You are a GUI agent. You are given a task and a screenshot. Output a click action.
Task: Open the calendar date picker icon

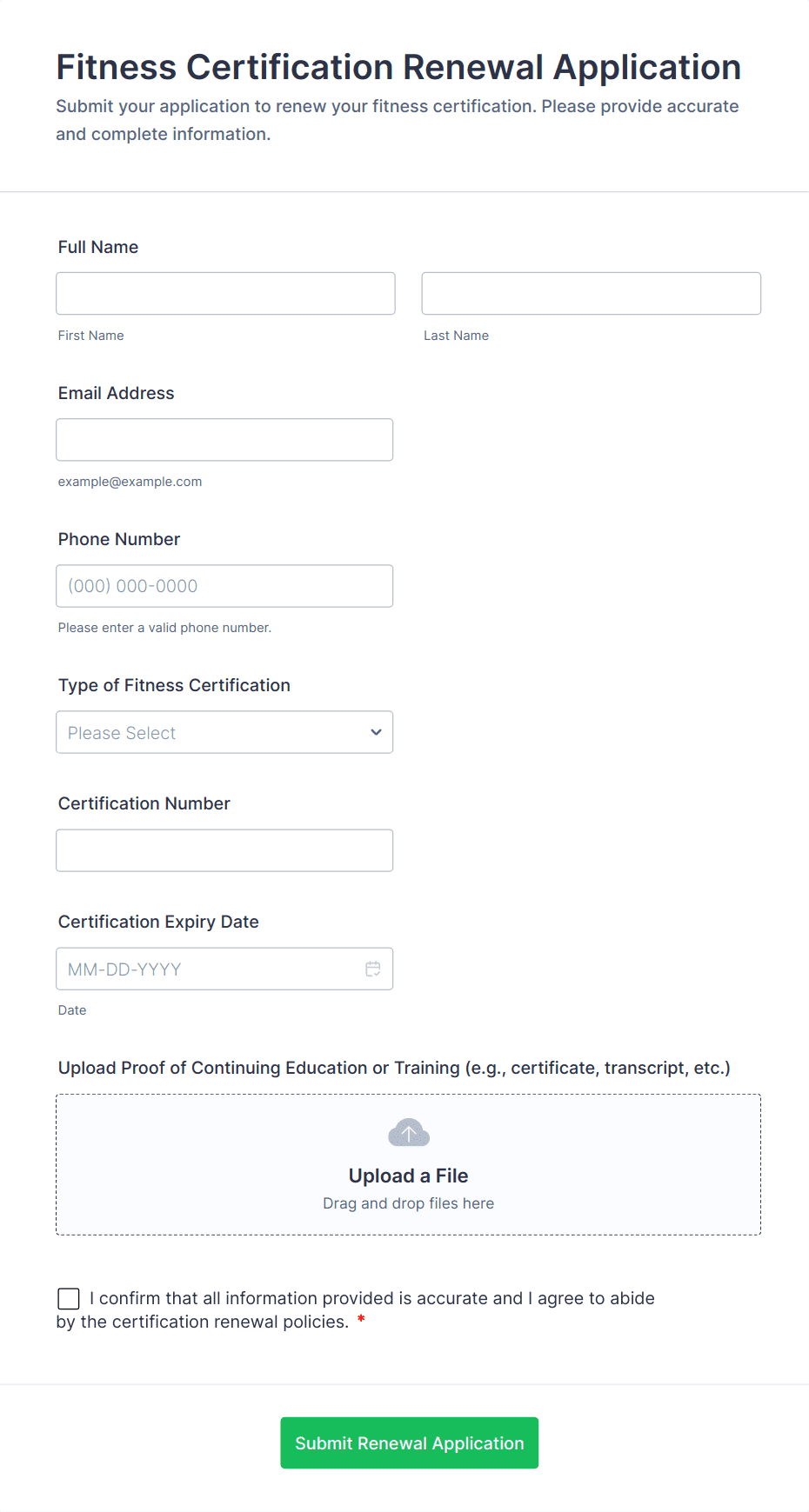[373, 969]
